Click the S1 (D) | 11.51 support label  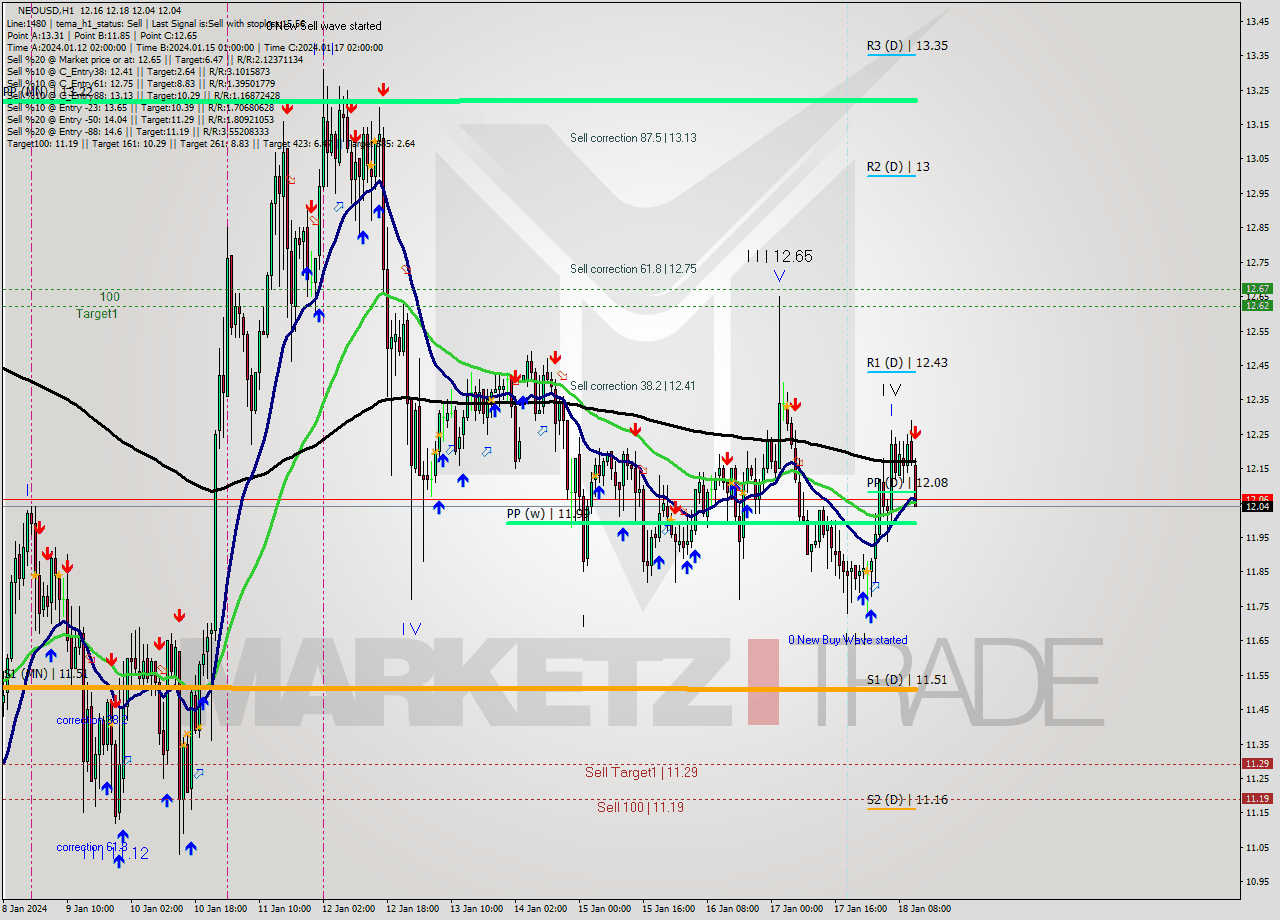tap(906, 680)
